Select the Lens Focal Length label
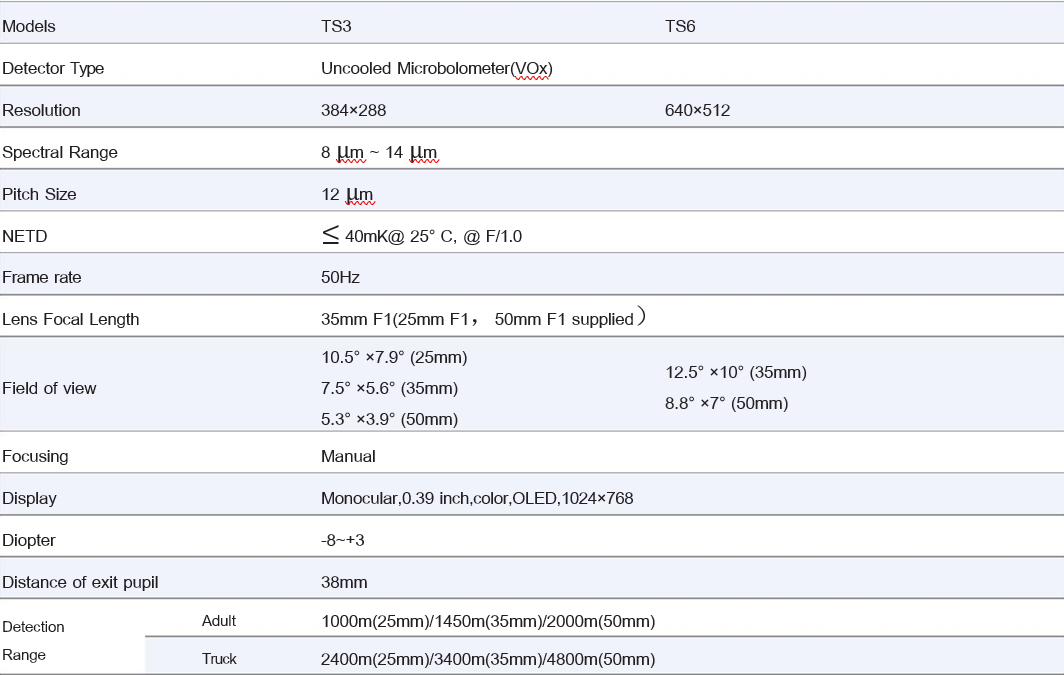Viewport: 1064px width, 675px height. (x=71, y=319)
